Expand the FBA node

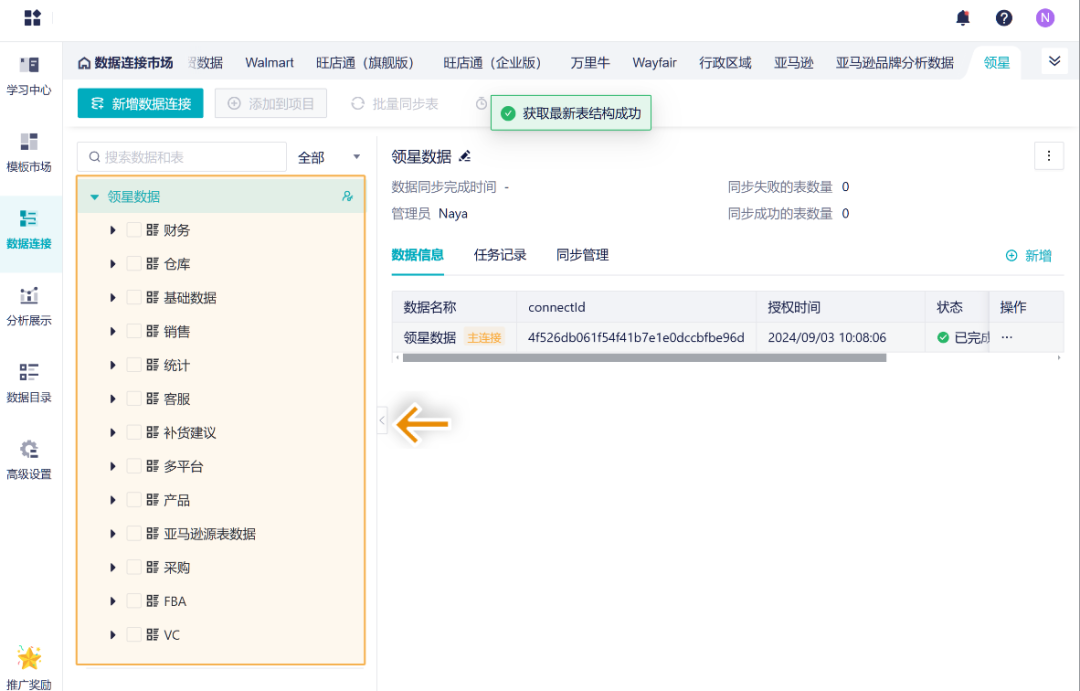pos(113,601)
